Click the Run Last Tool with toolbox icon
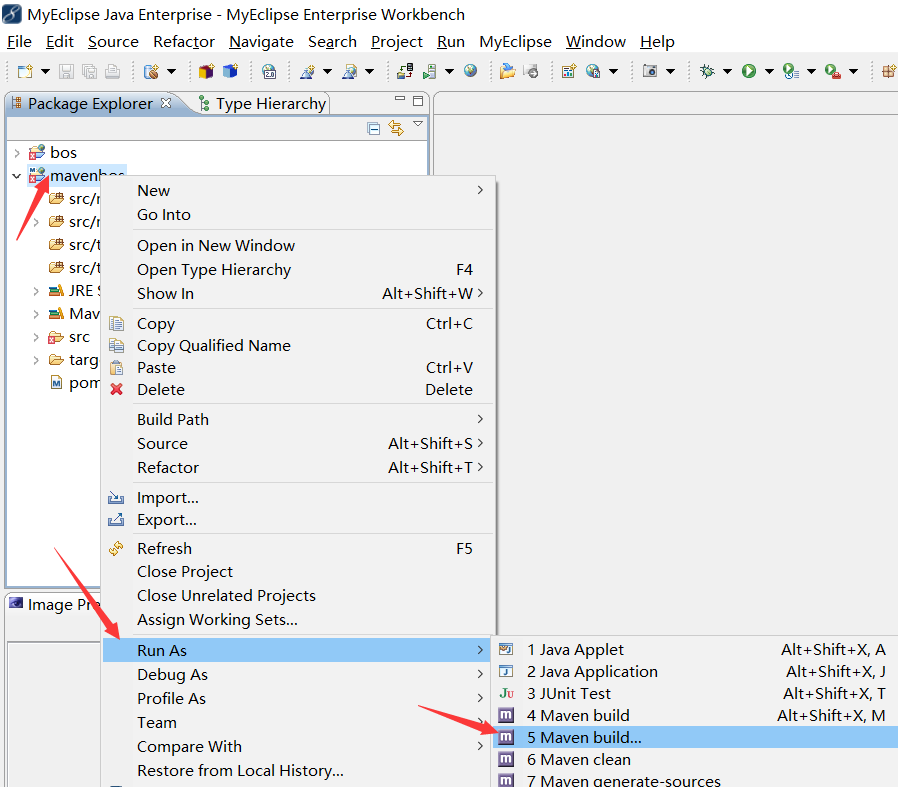 833,72
